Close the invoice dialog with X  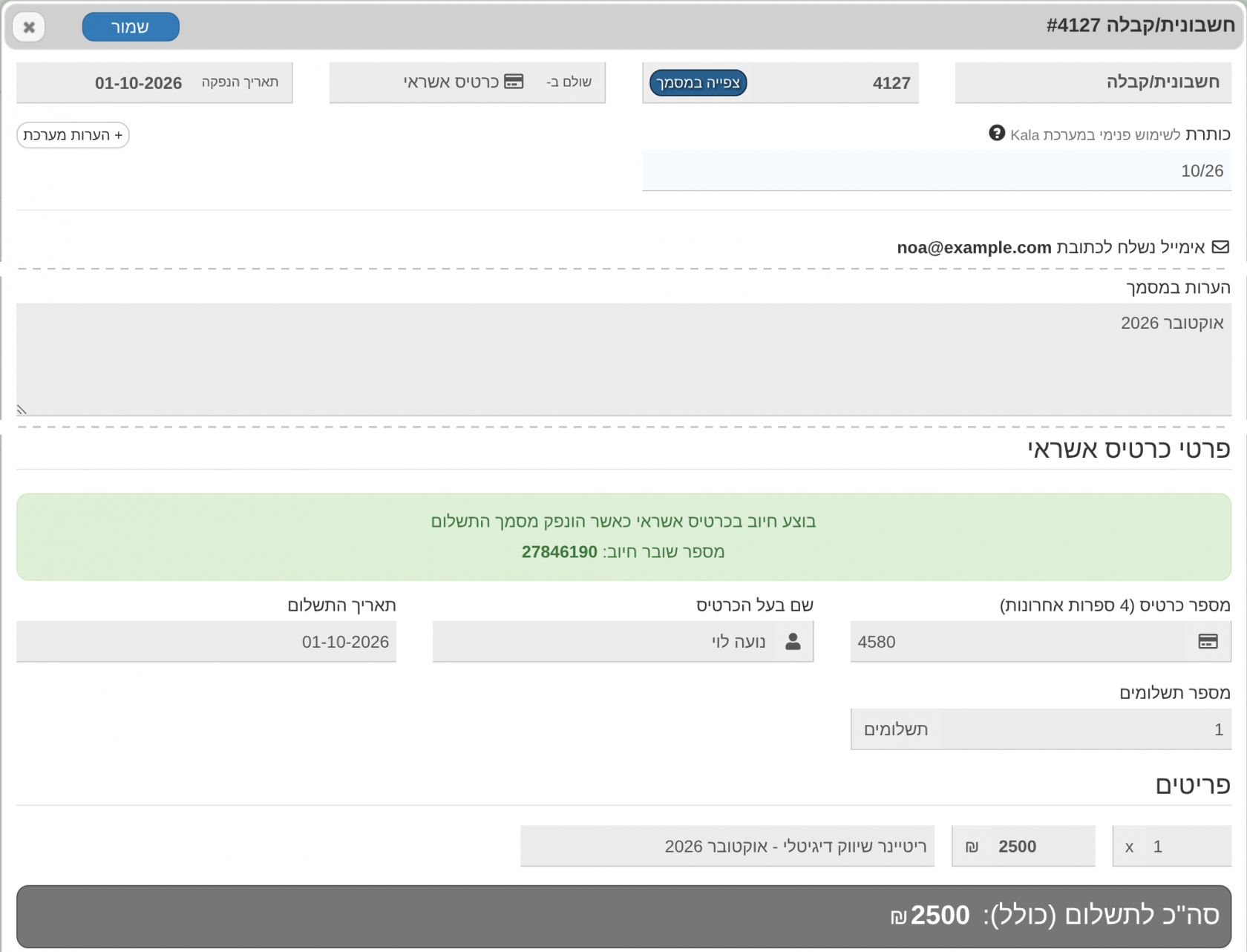coord(29,27)
